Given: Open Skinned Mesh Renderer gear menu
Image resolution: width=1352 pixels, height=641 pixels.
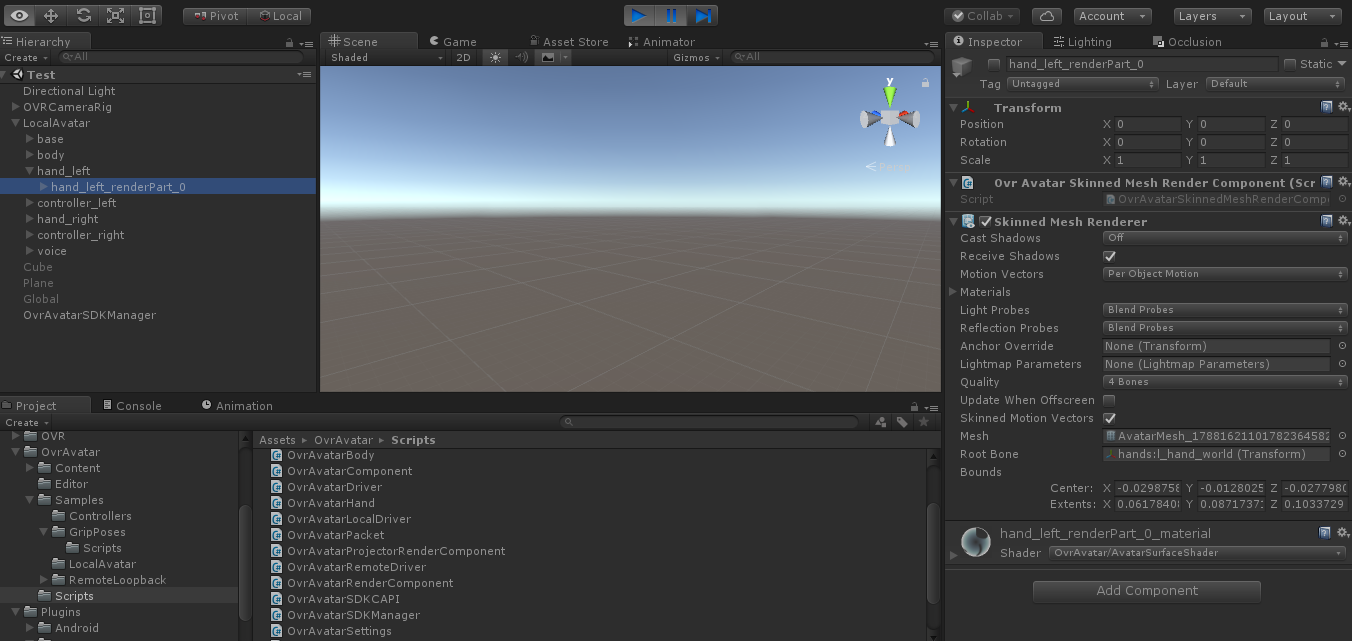Looking at the screenshot, I should tap(1343, 221).
